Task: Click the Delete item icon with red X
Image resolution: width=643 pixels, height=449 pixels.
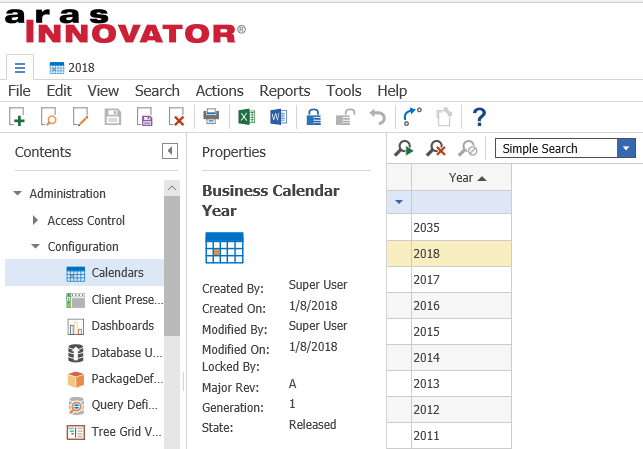Action: pos(177,117)
